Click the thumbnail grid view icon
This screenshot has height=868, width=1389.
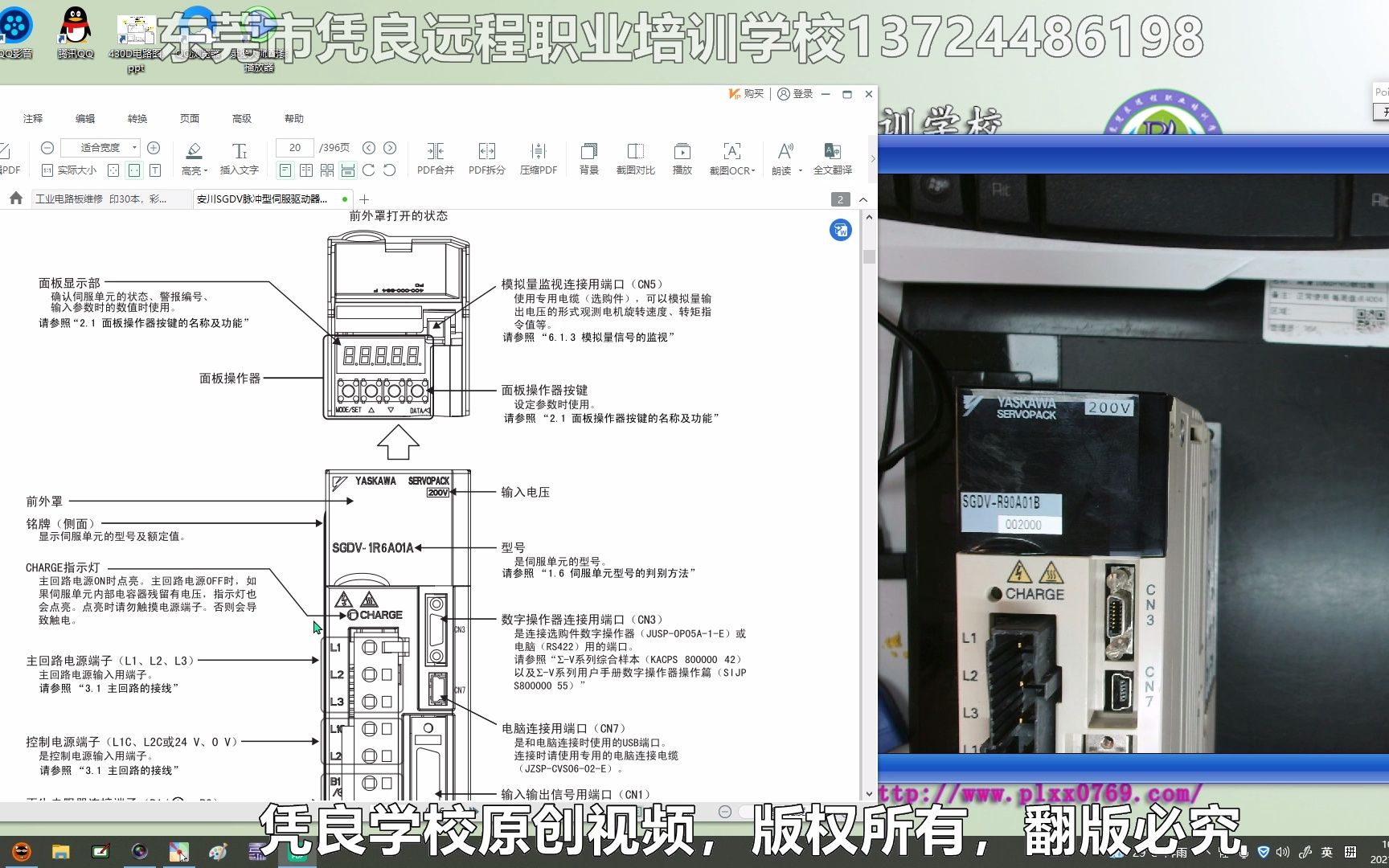pyautogui.click(x=327, y=170)
